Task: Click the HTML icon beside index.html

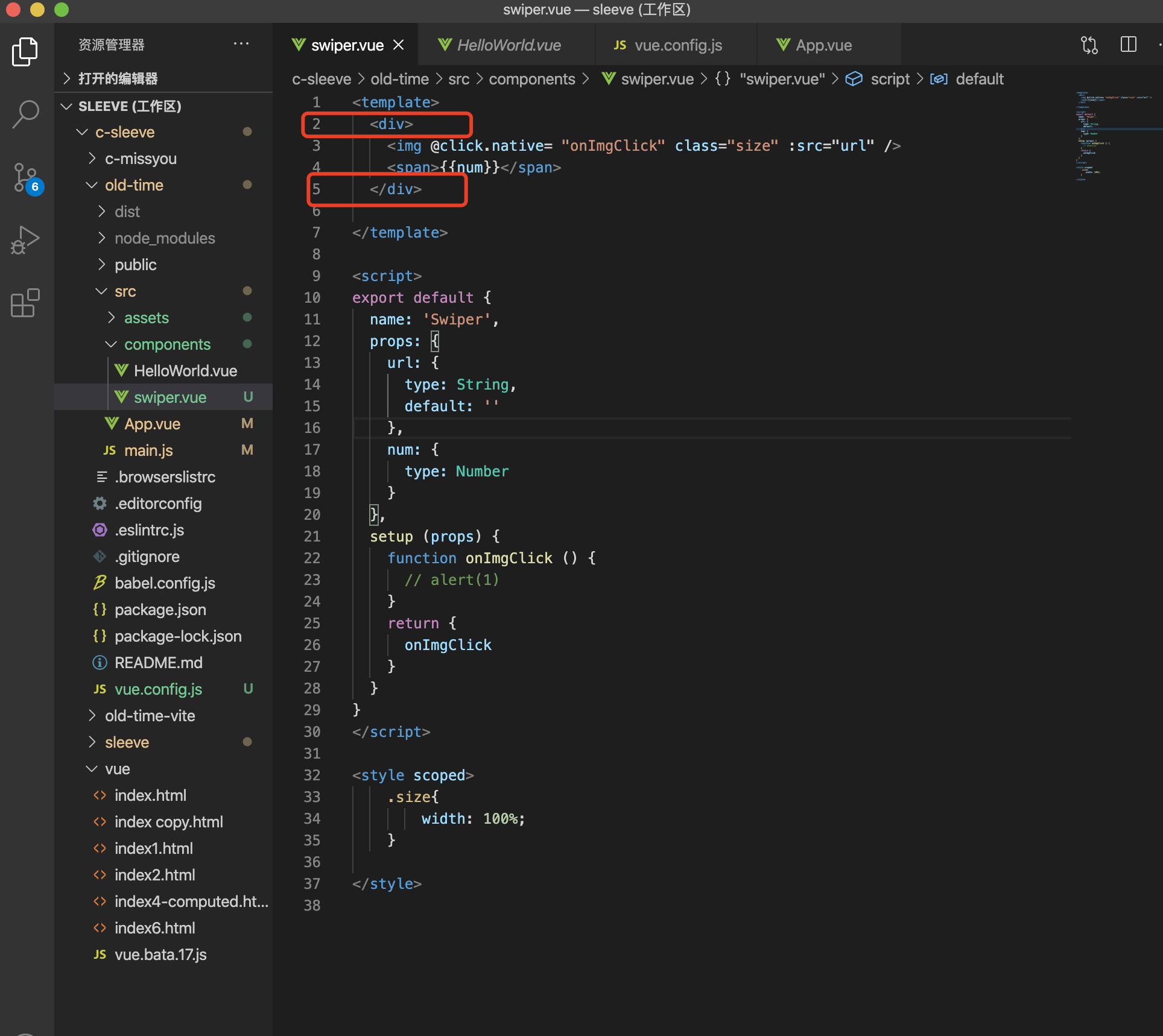Action: point(100,795)
